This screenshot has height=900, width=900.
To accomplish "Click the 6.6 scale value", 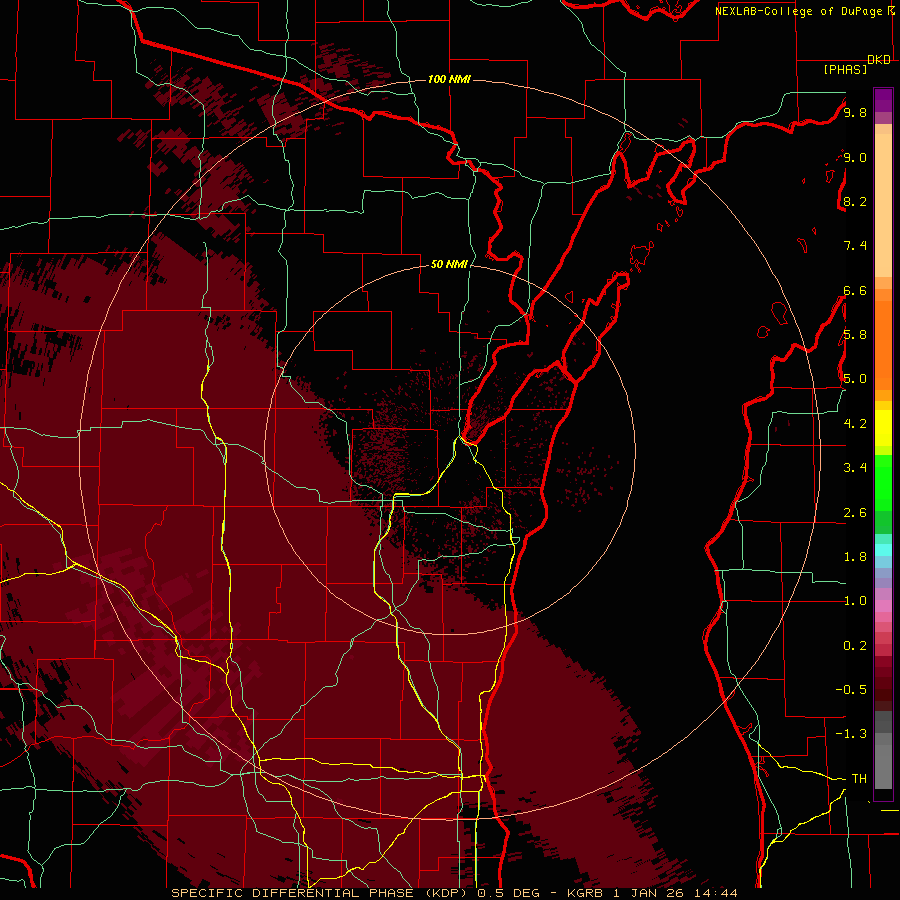I will click(855, 290).
